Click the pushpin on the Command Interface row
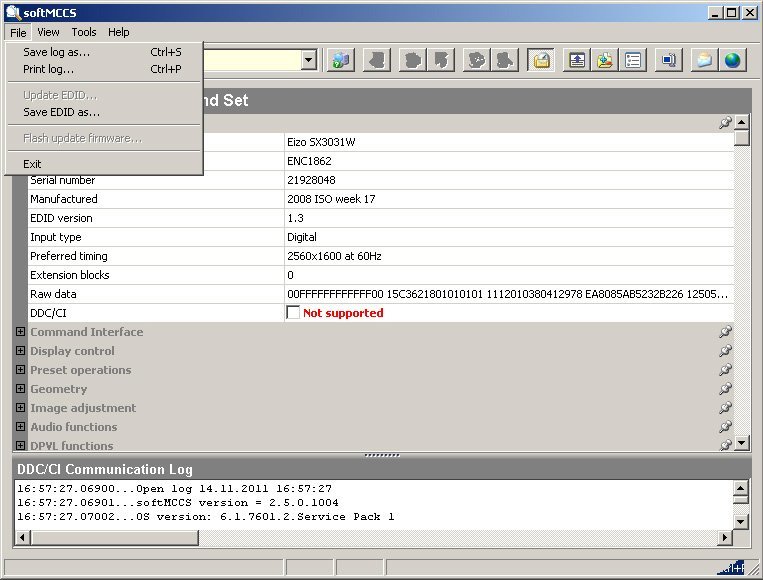763x580 pixels. pyautogui.click(x=725, y=331)
